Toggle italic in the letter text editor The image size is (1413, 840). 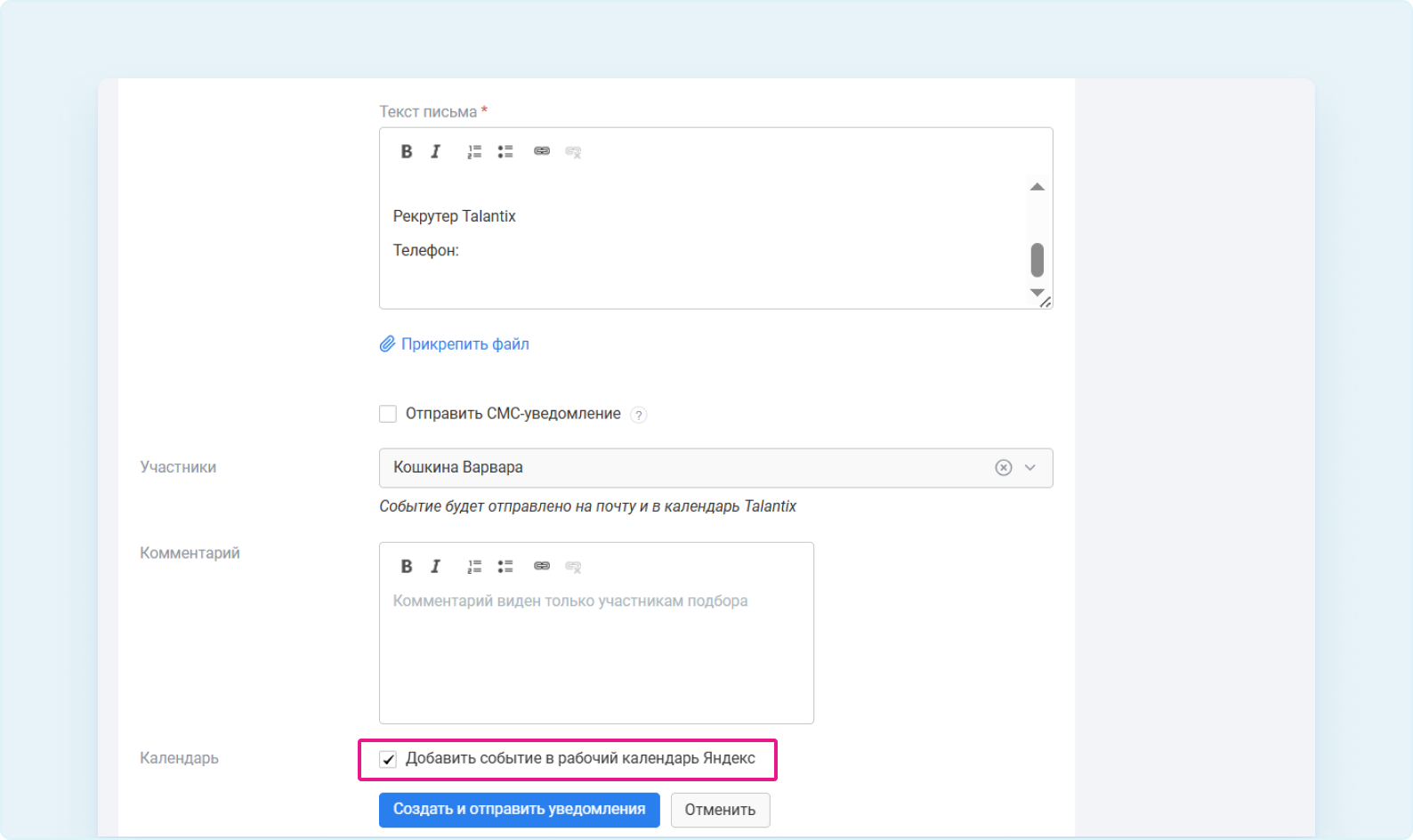(x=436, y=151)
